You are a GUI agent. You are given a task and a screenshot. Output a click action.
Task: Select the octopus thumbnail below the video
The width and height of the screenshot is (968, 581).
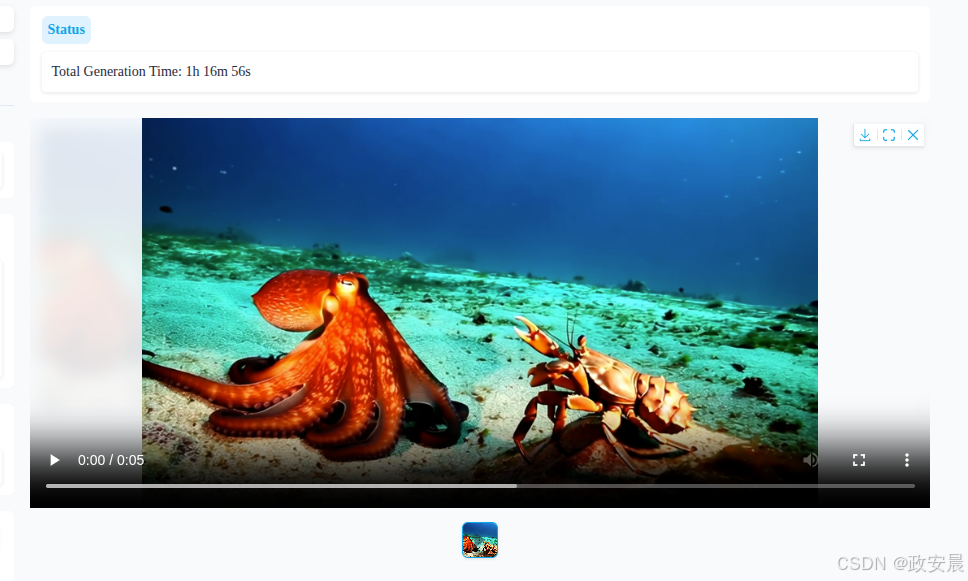(x=480, y=540)
